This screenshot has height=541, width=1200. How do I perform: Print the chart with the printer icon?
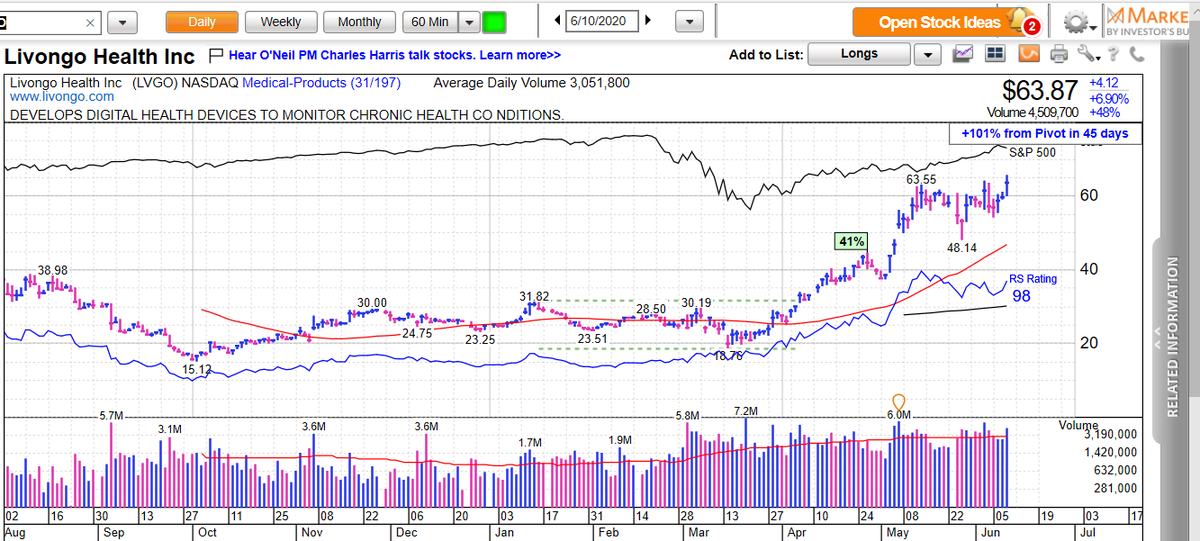[1061, 54]
